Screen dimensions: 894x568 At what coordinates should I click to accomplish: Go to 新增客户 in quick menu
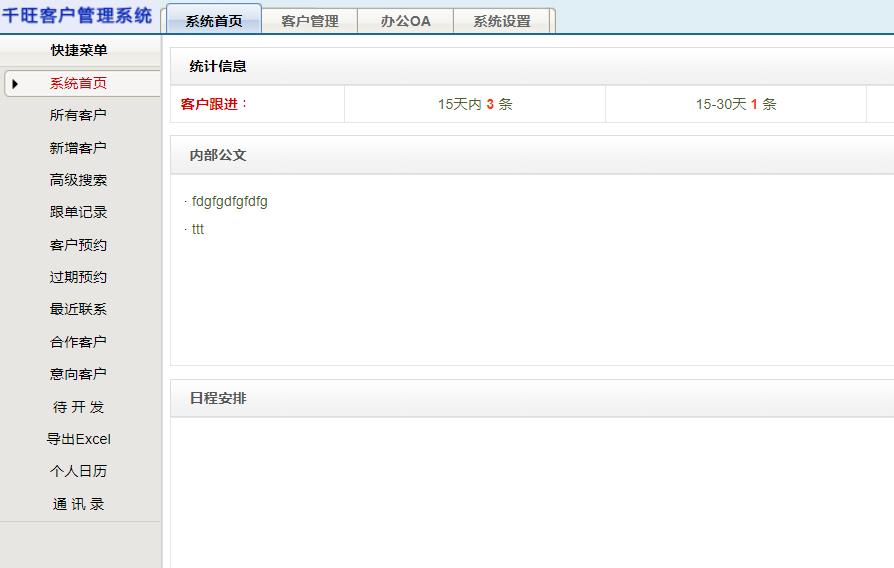coord(78,148)
